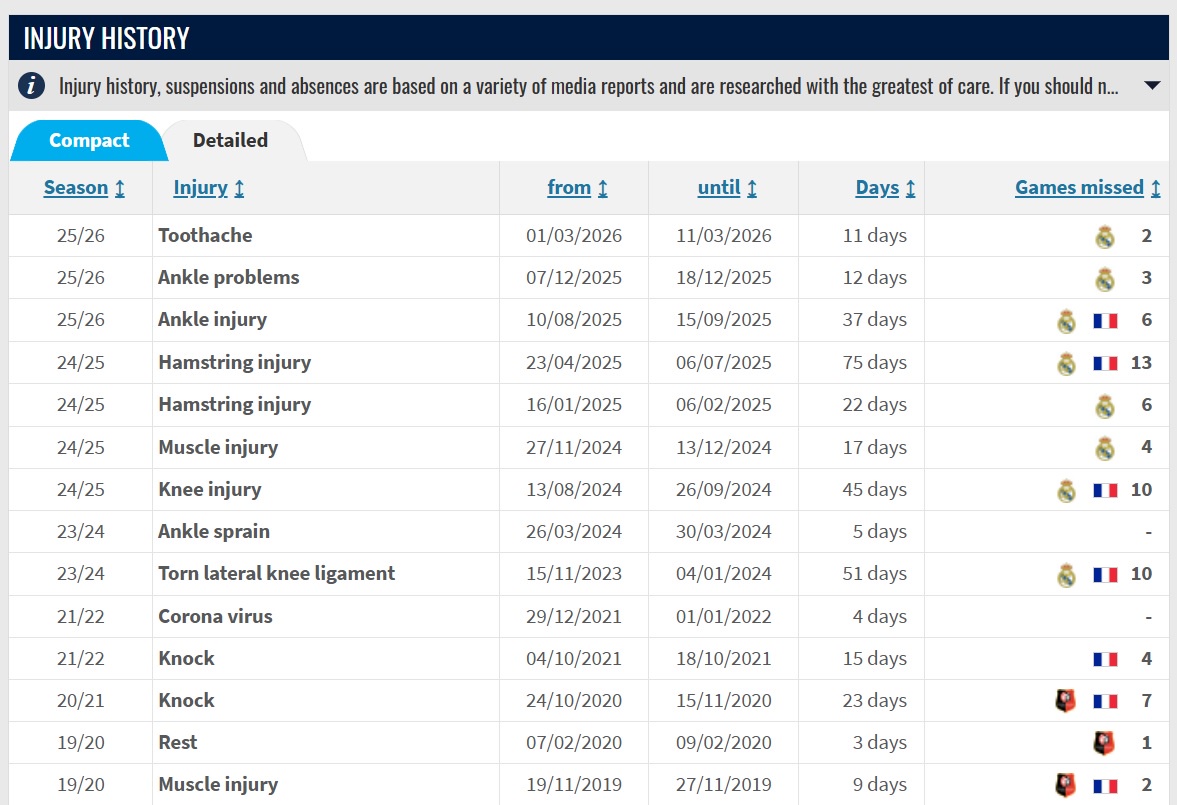Viewport: 1177px width, 805px height.
Task: Expand the injury history info notice arrow
Action: coord(1151,86)
